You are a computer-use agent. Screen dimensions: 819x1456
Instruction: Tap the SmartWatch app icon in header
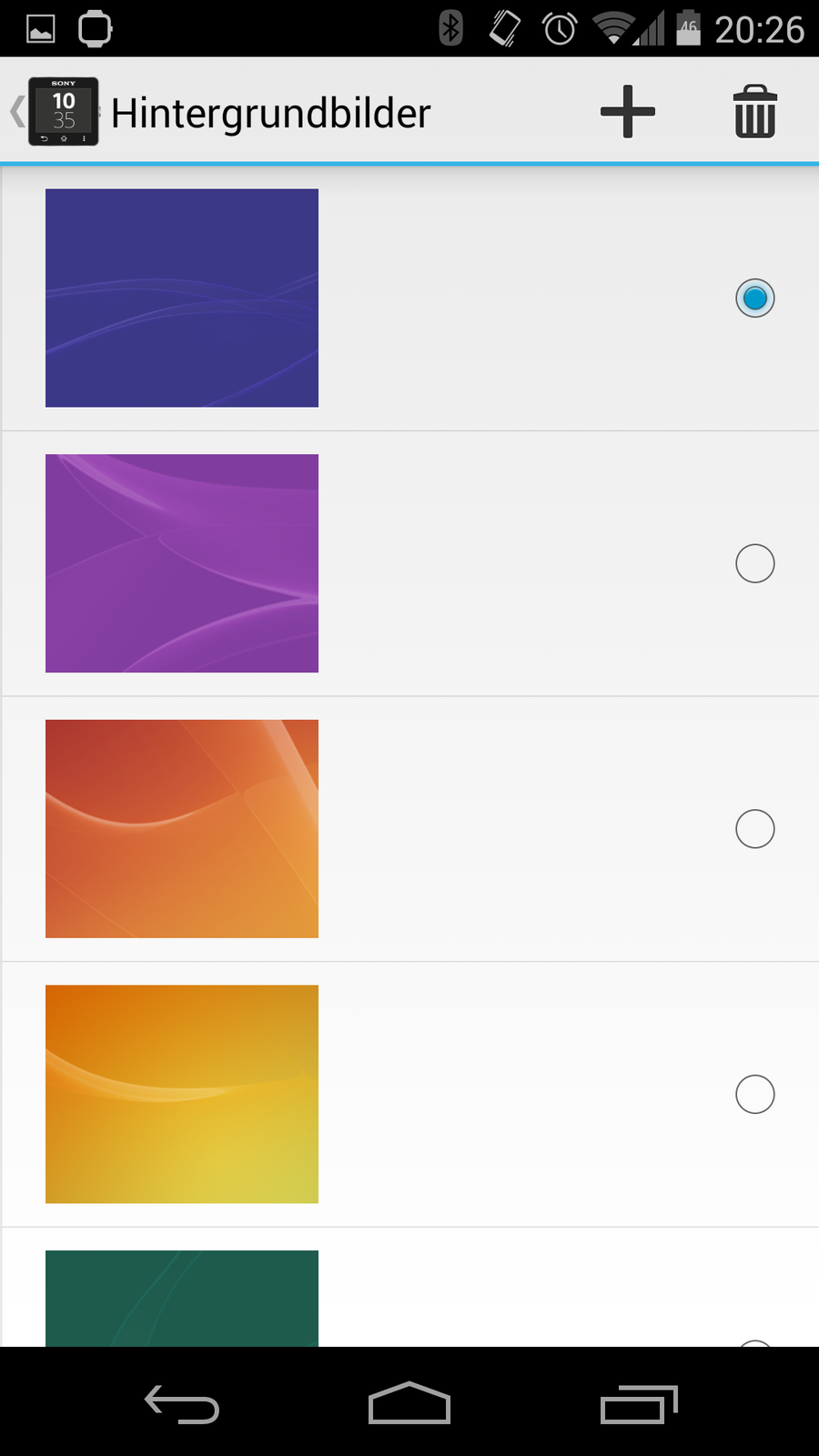click(x=64, y=112)
